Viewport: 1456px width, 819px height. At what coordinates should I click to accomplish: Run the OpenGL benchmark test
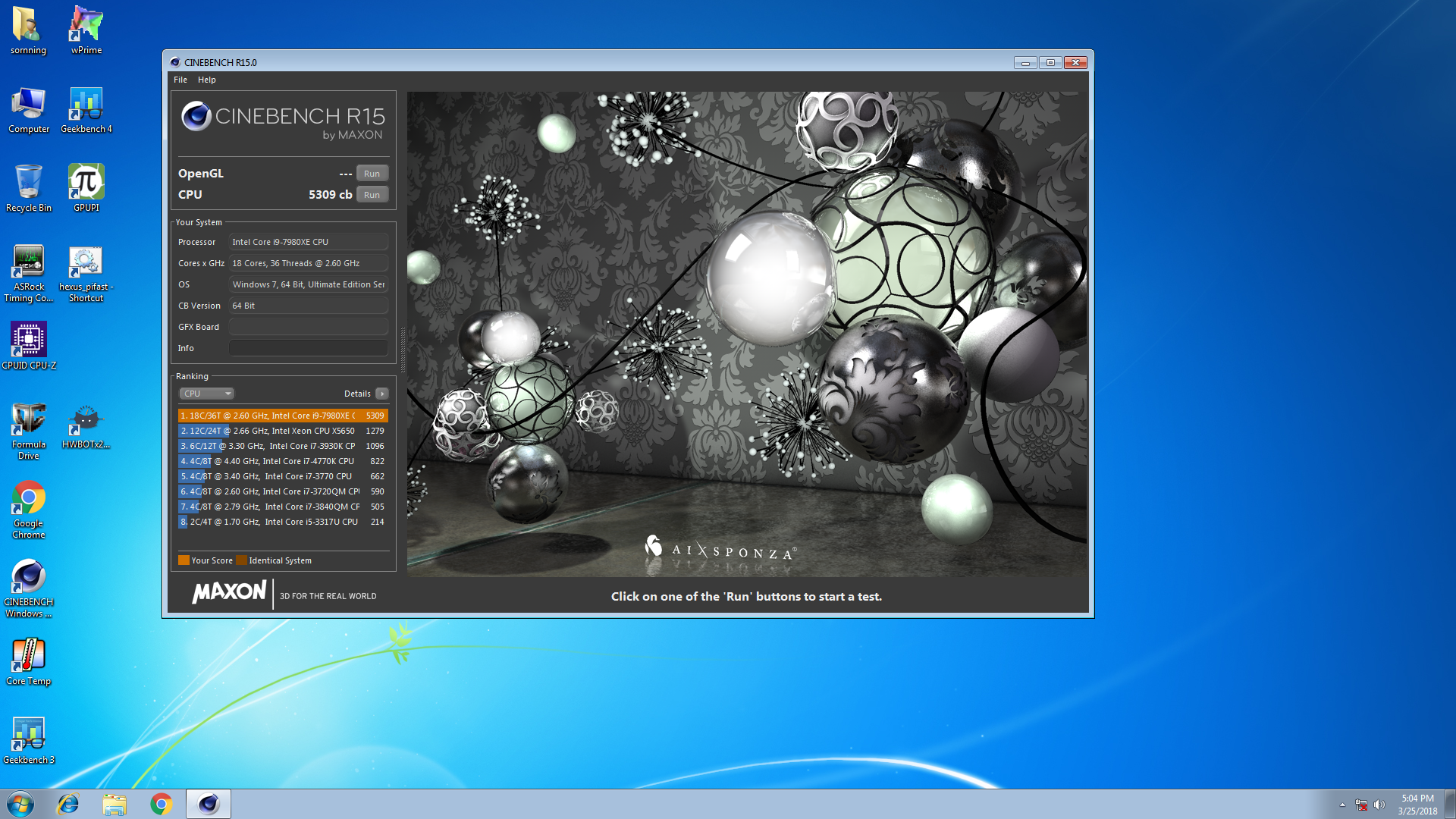[372, 174]
